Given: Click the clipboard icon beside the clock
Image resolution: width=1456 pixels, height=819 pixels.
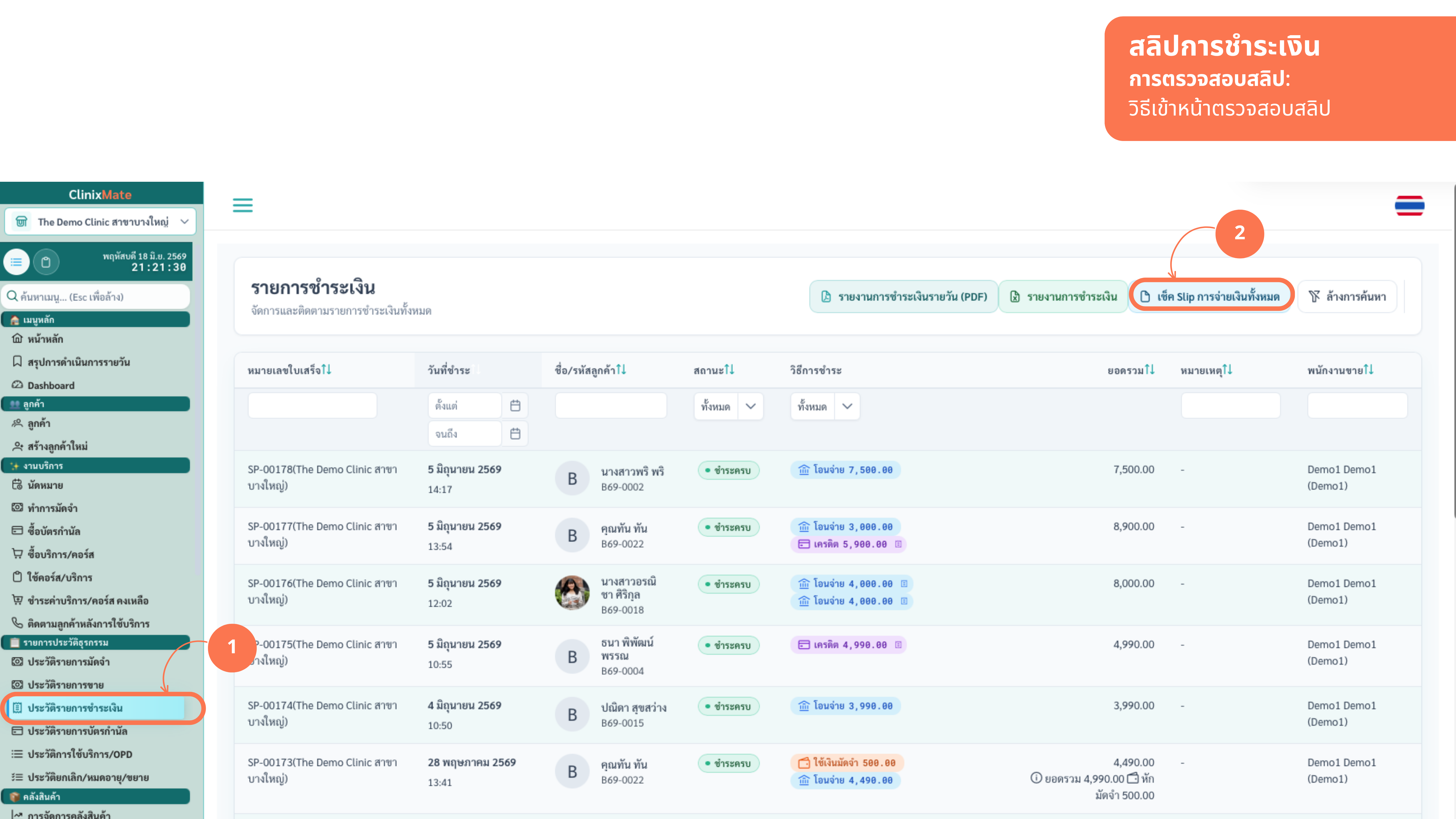Looking at the screenshot, I should pyautogui.click(x=46, y=262).
